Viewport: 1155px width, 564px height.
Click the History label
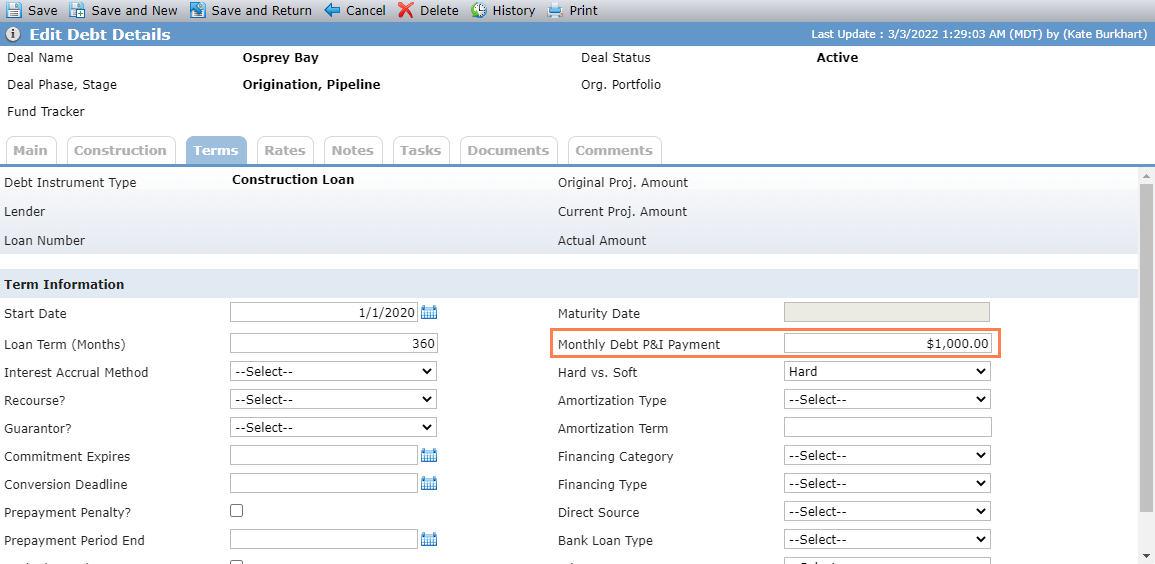tap(514, 10)
